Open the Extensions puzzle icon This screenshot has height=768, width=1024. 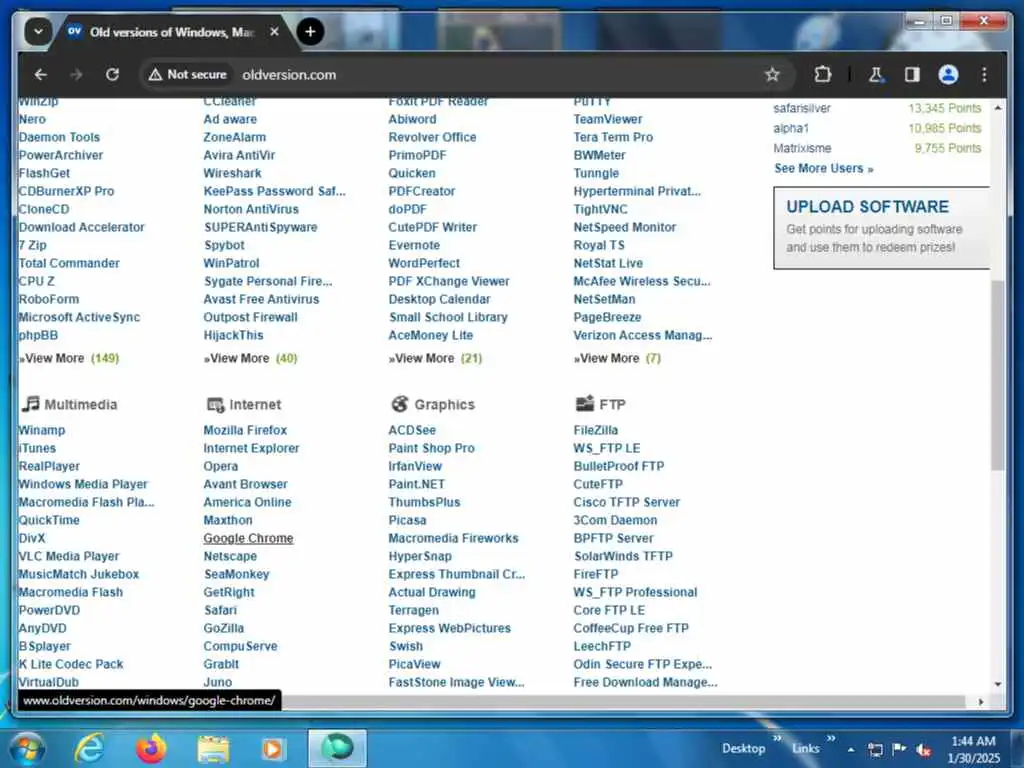(823, 75)
